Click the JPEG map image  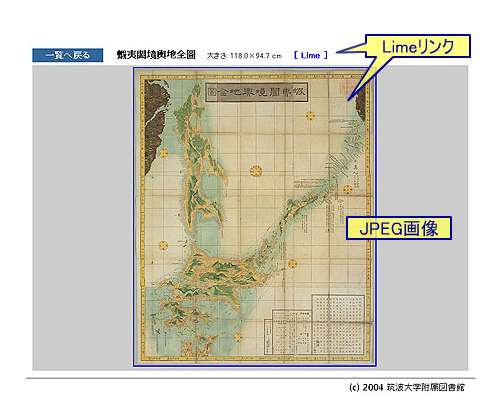pyautogui.click(x=255, y=217)
